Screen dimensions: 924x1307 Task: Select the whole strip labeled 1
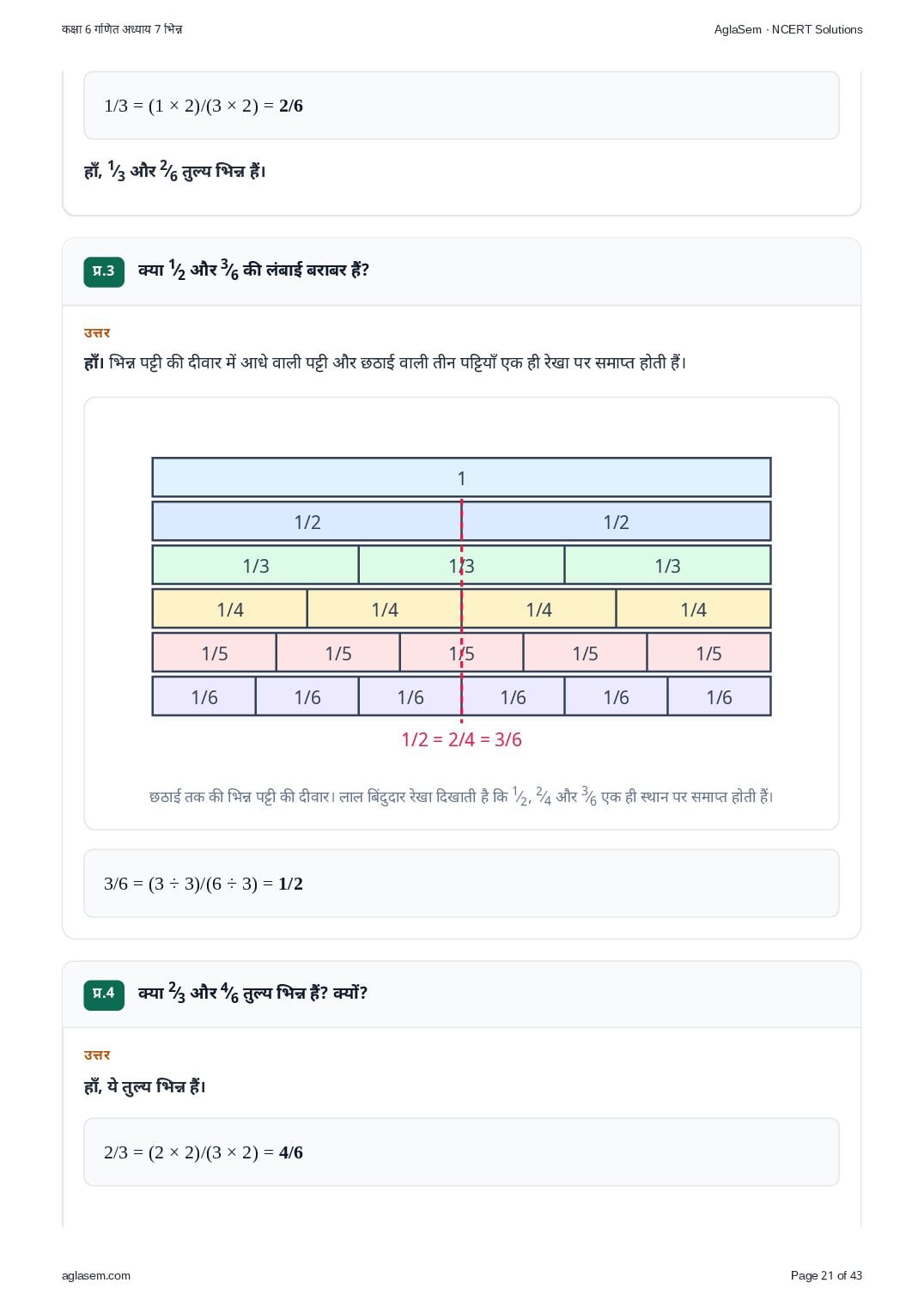pos(461,477)
